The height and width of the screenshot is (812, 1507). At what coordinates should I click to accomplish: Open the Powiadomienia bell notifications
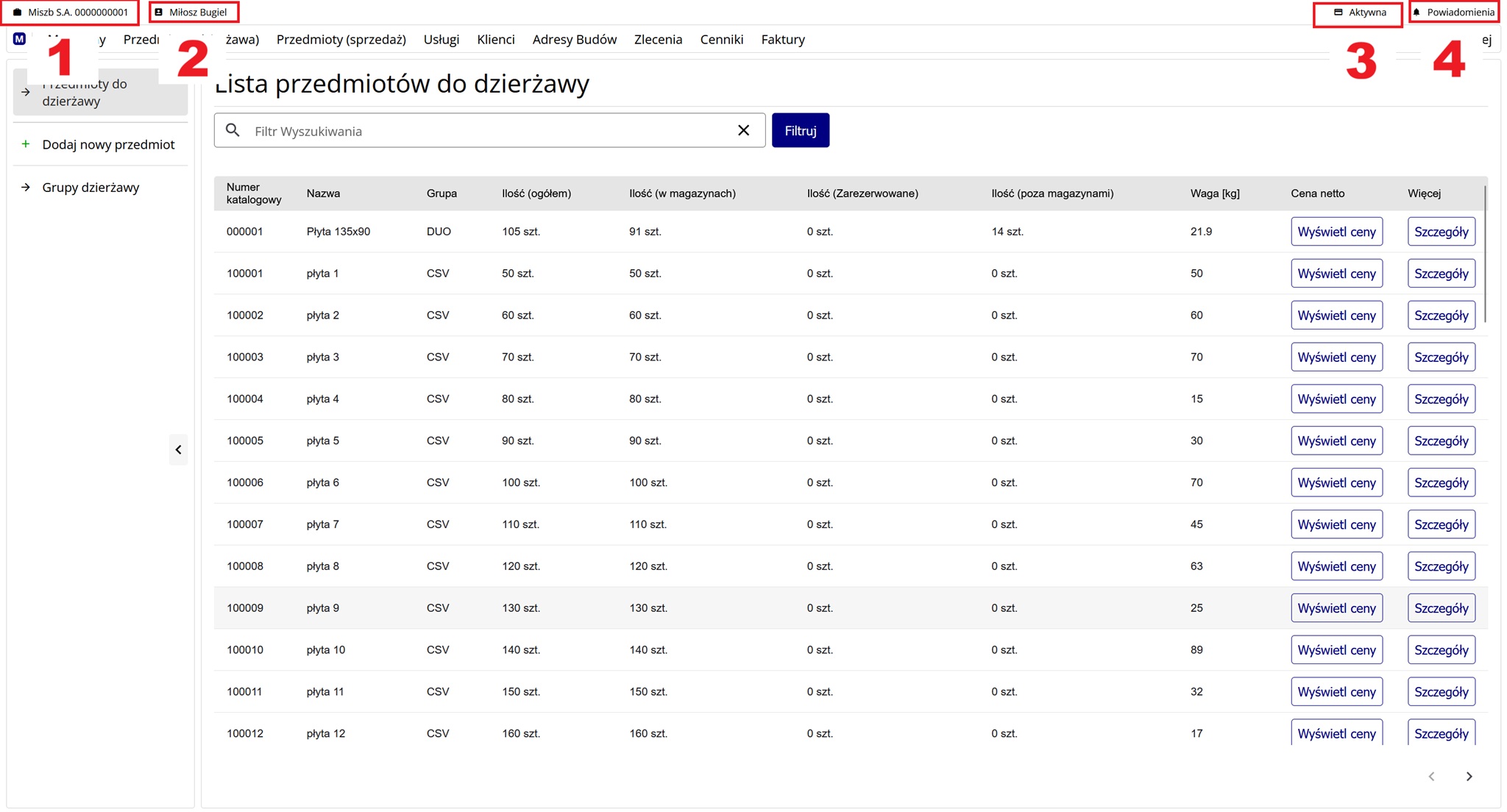coord(1453,13)
